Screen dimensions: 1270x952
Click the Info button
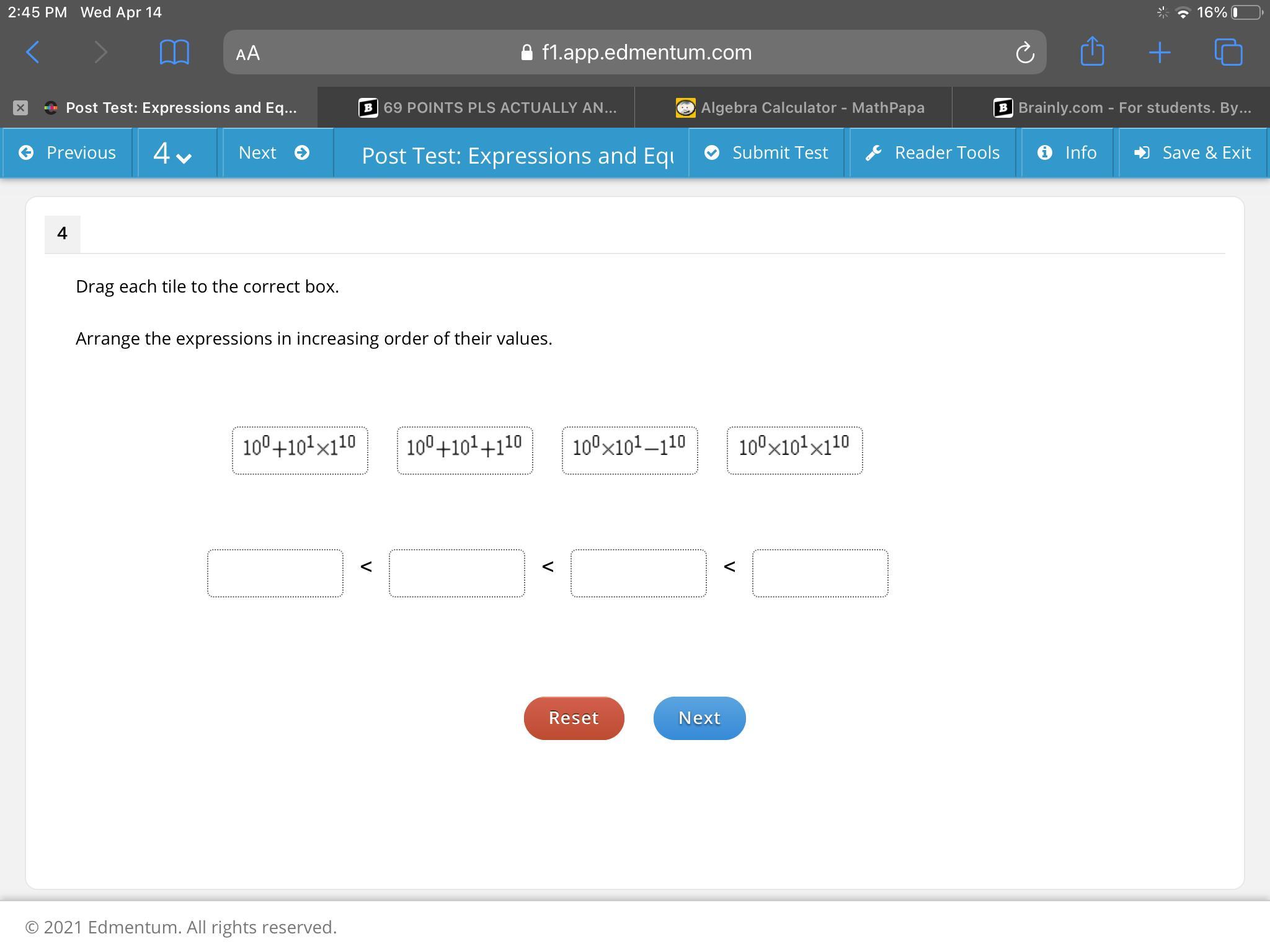[1067, 153]
